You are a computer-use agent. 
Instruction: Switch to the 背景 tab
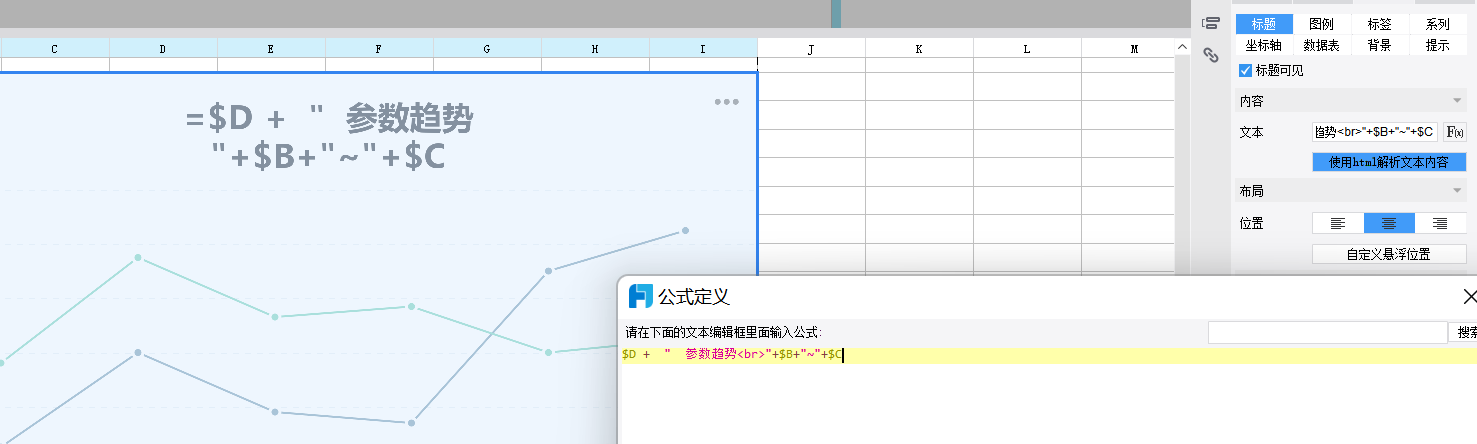pyautogui.click(x=1380, y=45)
